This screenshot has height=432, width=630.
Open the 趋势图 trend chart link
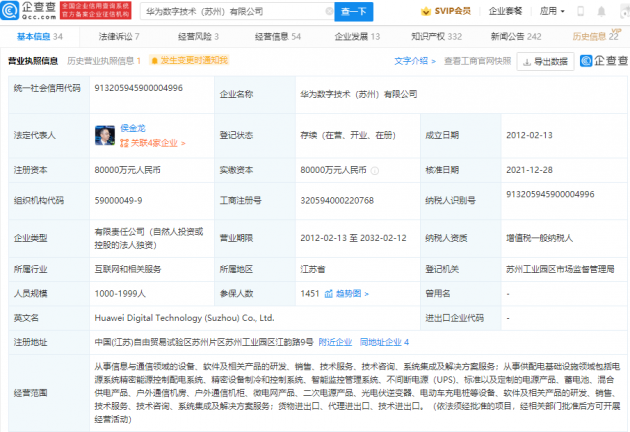tap(347, 294)
